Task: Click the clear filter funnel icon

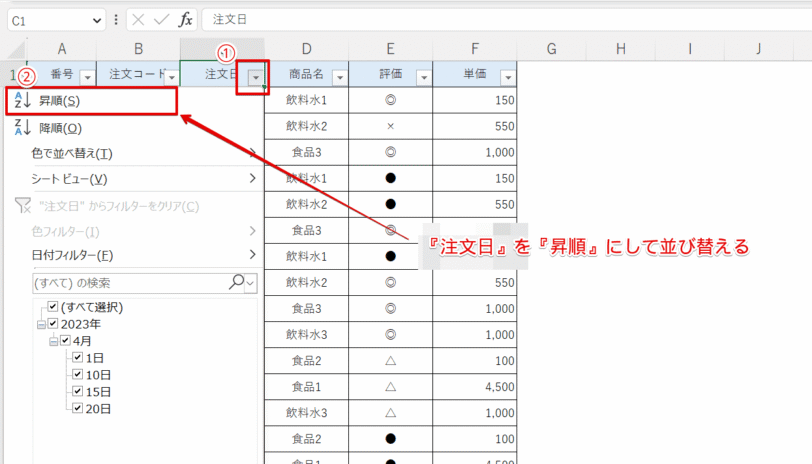Action: 23,206
